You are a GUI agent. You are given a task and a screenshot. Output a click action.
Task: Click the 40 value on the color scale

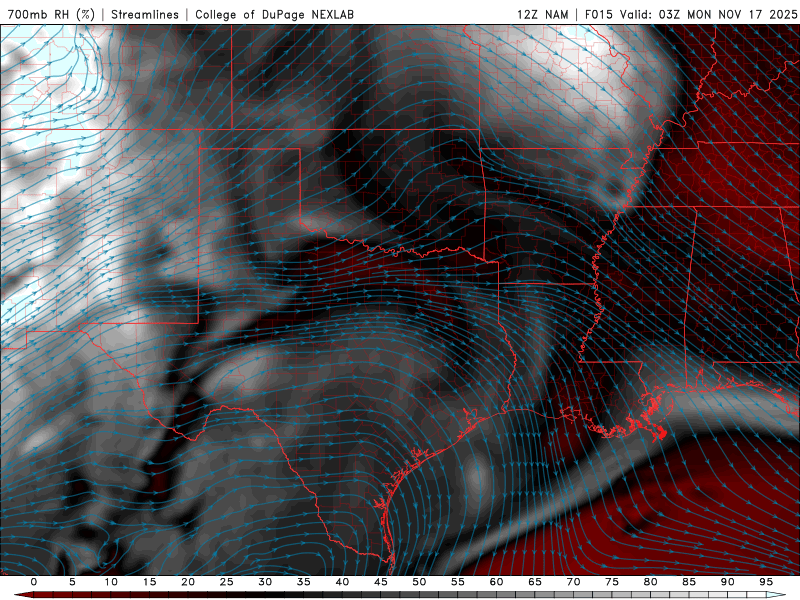pyautogui.click(x=342, y=582)
